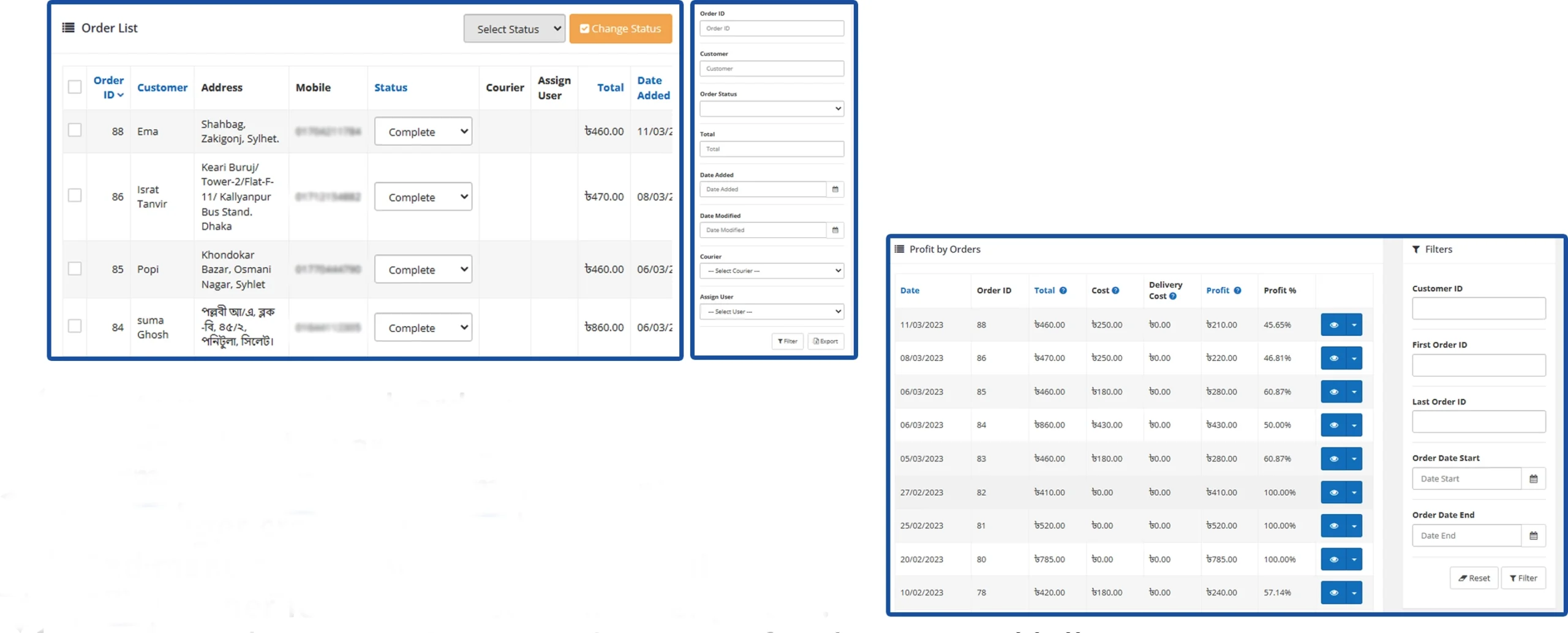Click the help icon next to Profit column
This screenshot has height=633, width=1568.
(1237, 290)
